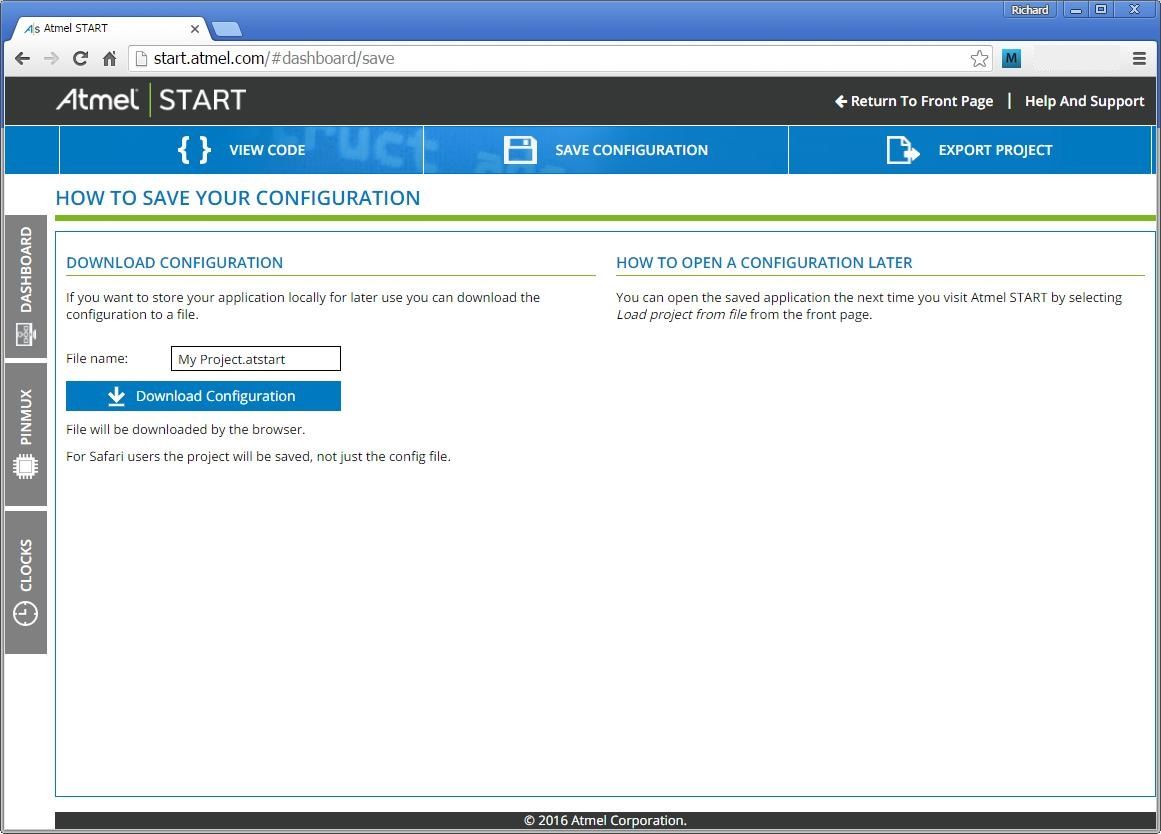Click the Clocks sidebar clock icon
This screenshot has height=834, width=1161.
[x=26, y=613]
